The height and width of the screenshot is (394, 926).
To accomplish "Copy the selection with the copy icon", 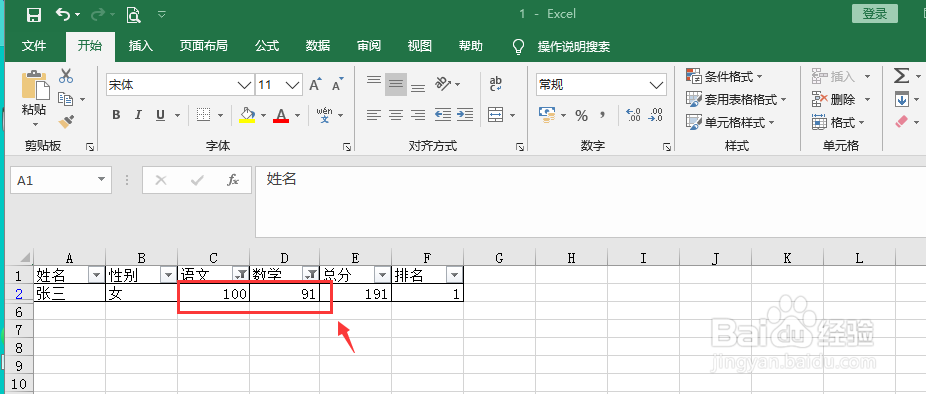I will (x=66, y=99).
